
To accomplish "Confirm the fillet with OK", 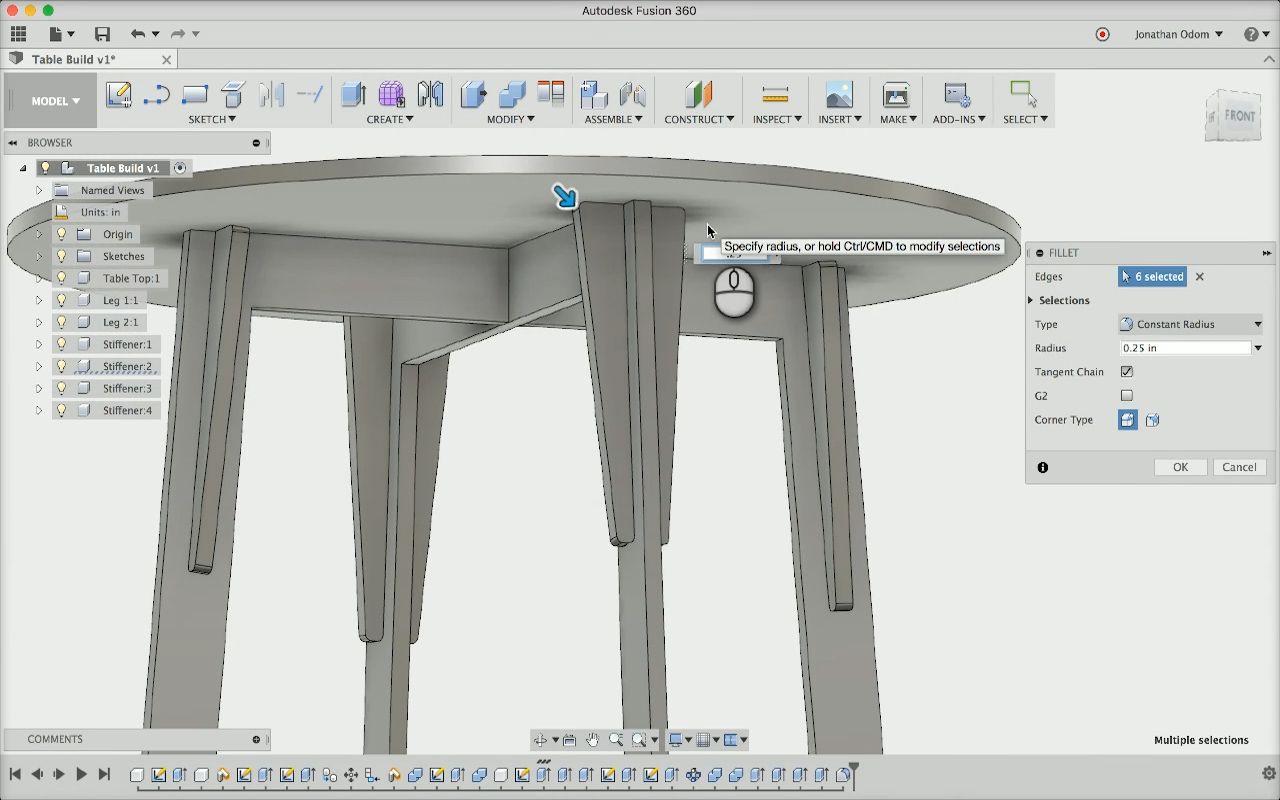I will (x=1181, y=467).
